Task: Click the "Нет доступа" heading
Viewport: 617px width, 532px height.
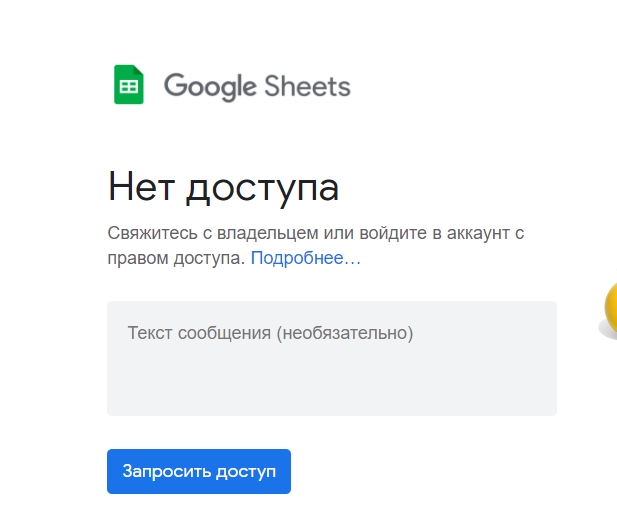Action: point(223,187)
